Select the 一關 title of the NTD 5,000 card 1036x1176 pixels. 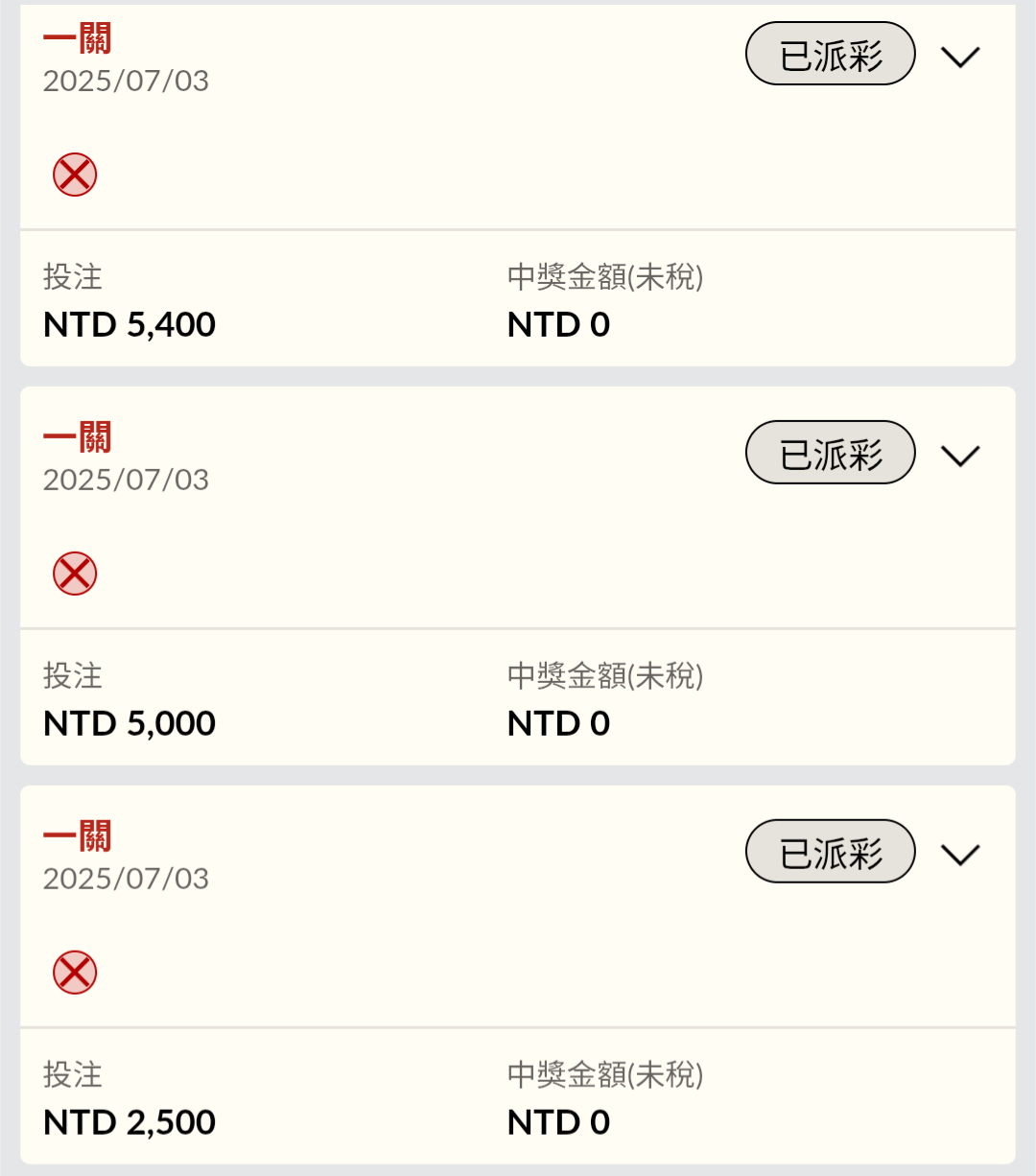point(78,437)
